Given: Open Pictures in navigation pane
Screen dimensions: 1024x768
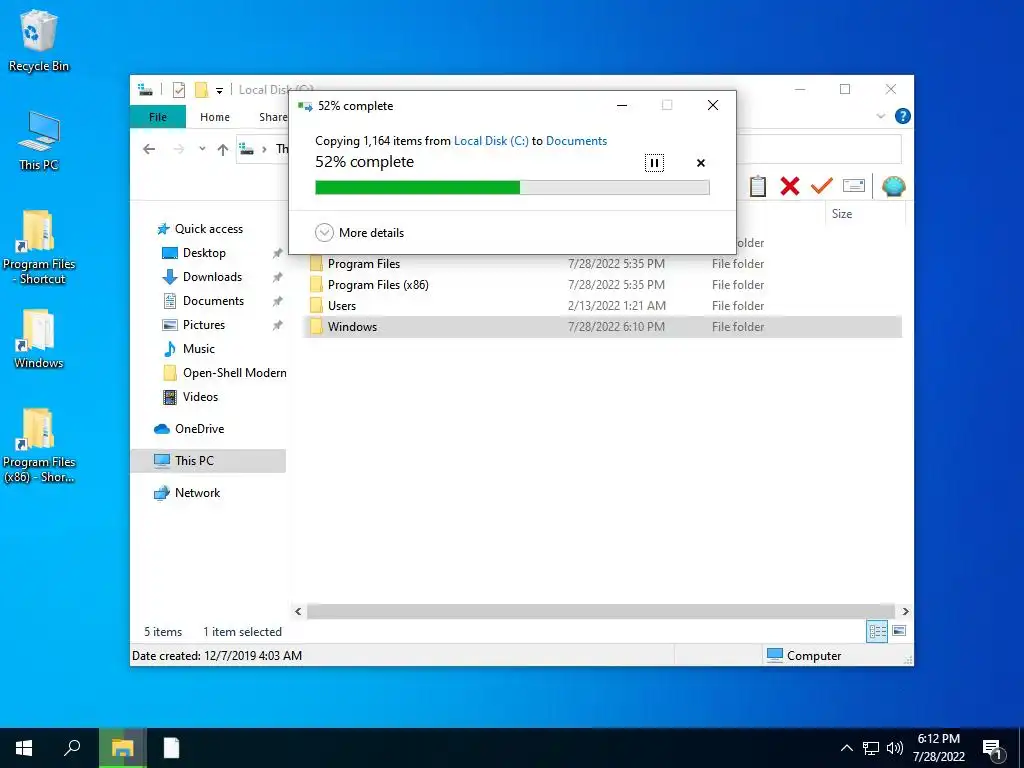Looking at the screenshot, I should [204, 325].
